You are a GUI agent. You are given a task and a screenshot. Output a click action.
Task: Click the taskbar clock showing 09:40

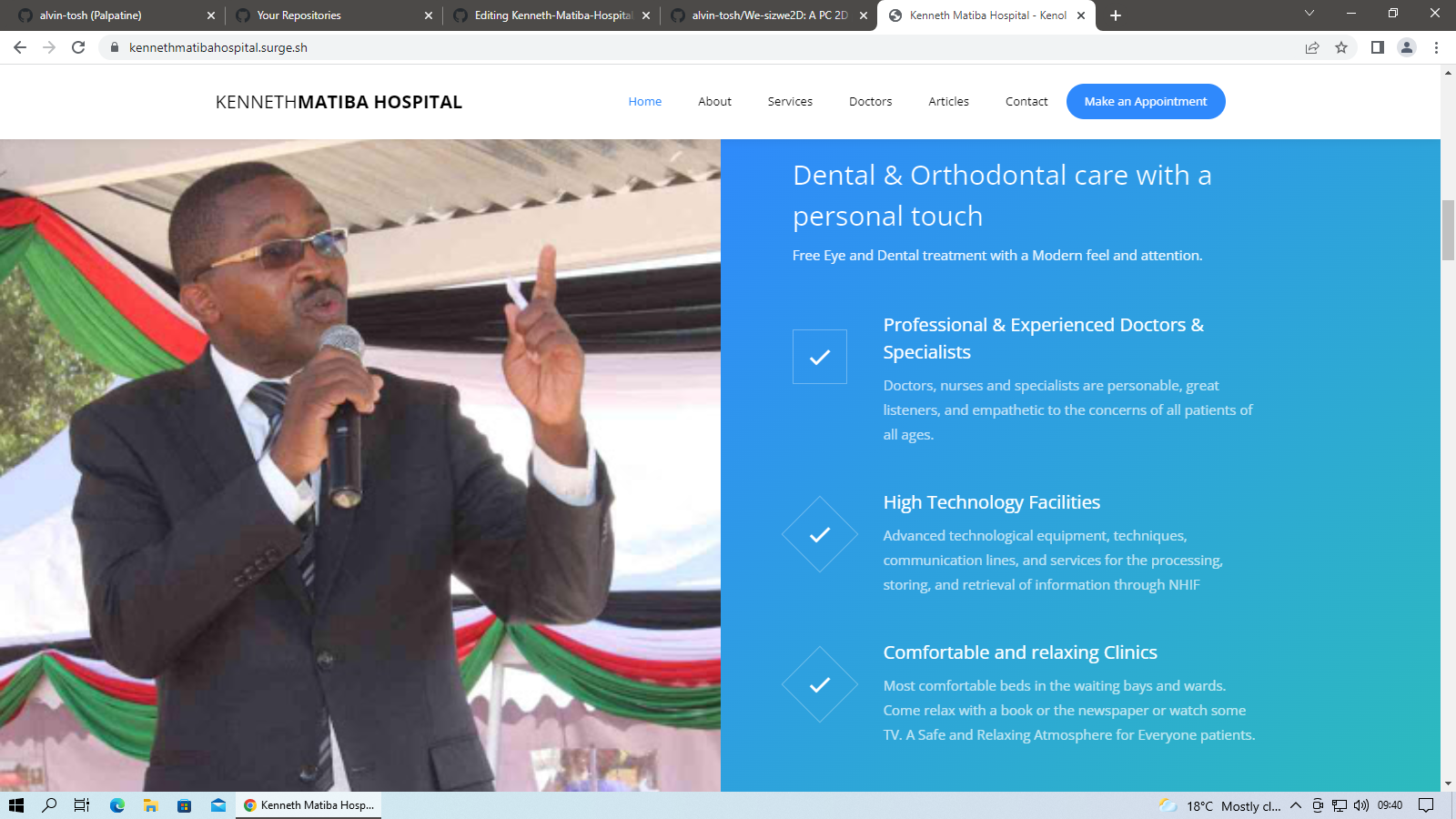(x=1390, y=805)
